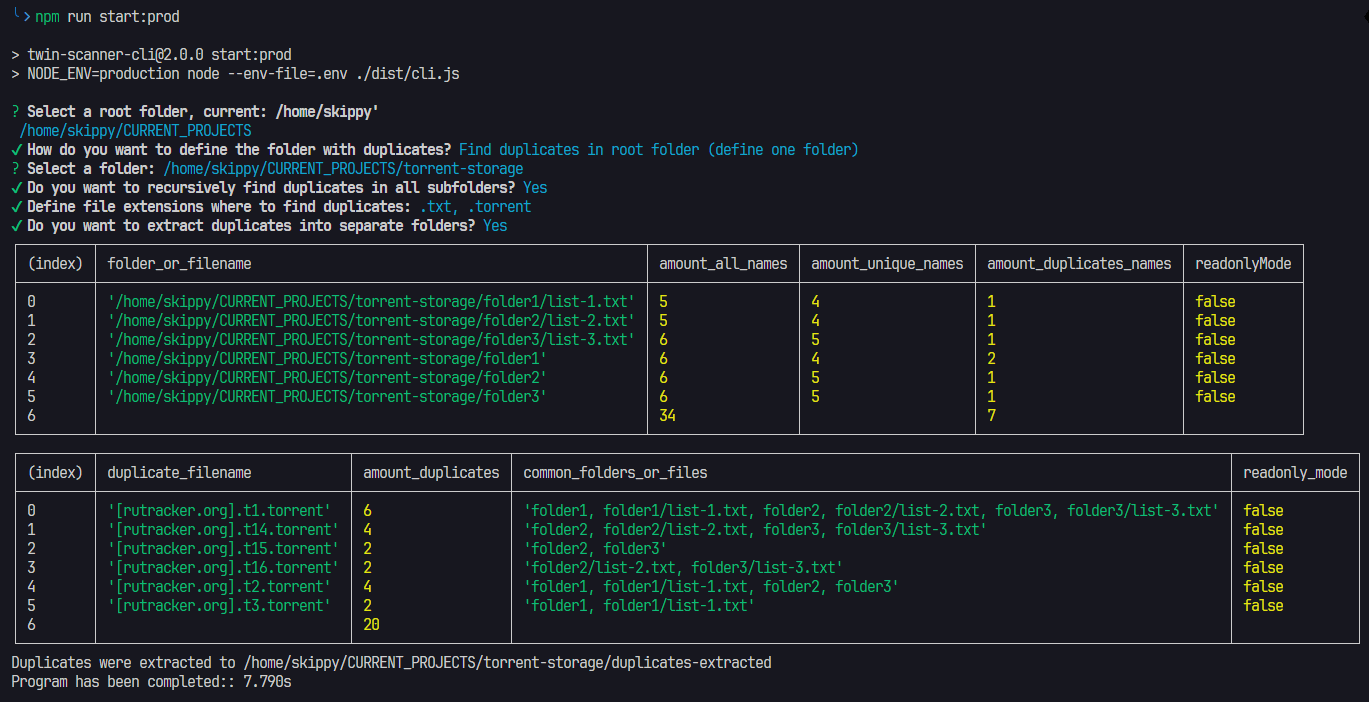
Task: Click the 'Select a root folder' prompt
Action: [x=194, y=112]
